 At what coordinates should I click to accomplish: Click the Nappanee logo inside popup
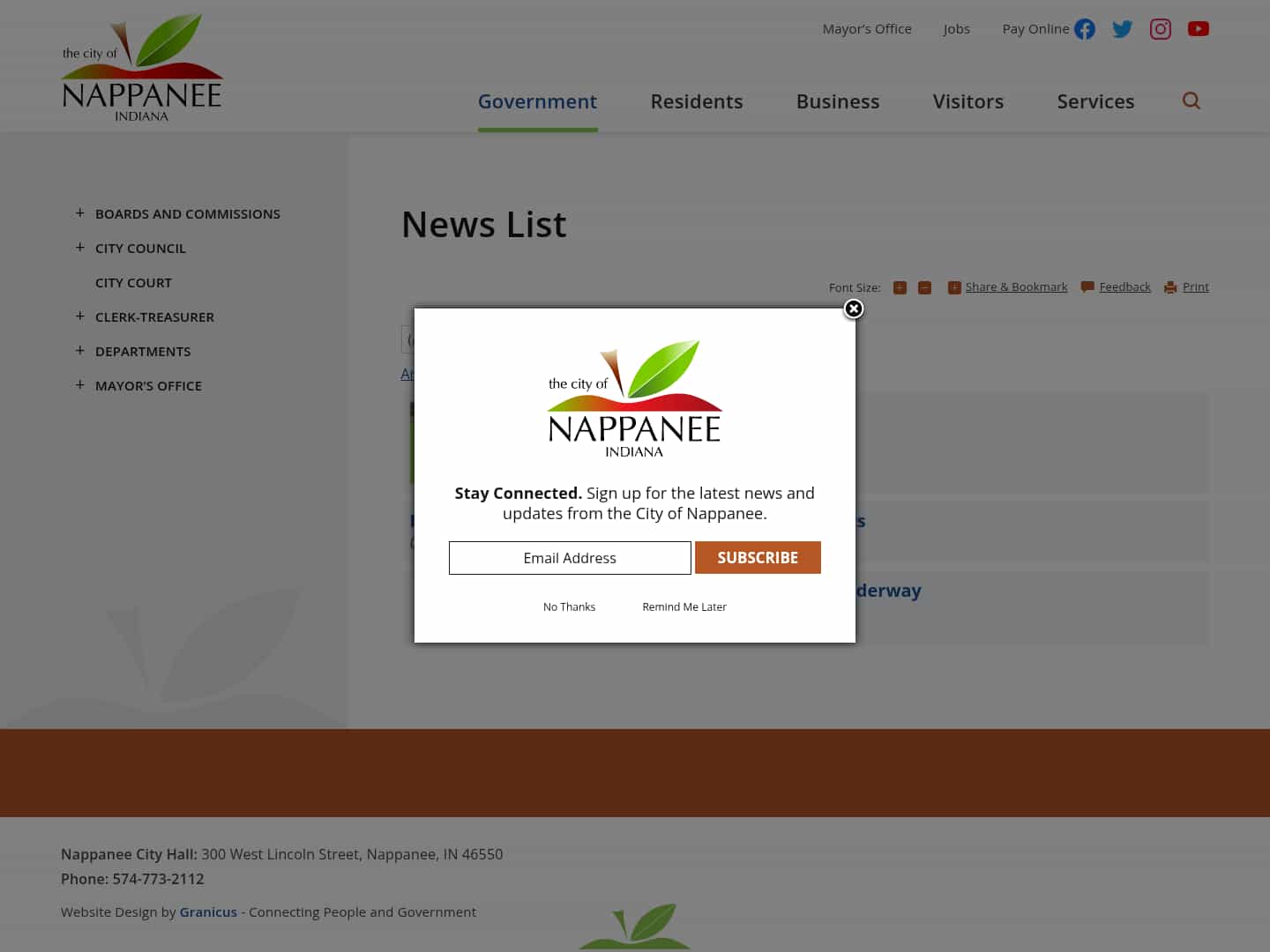(634, 398)
